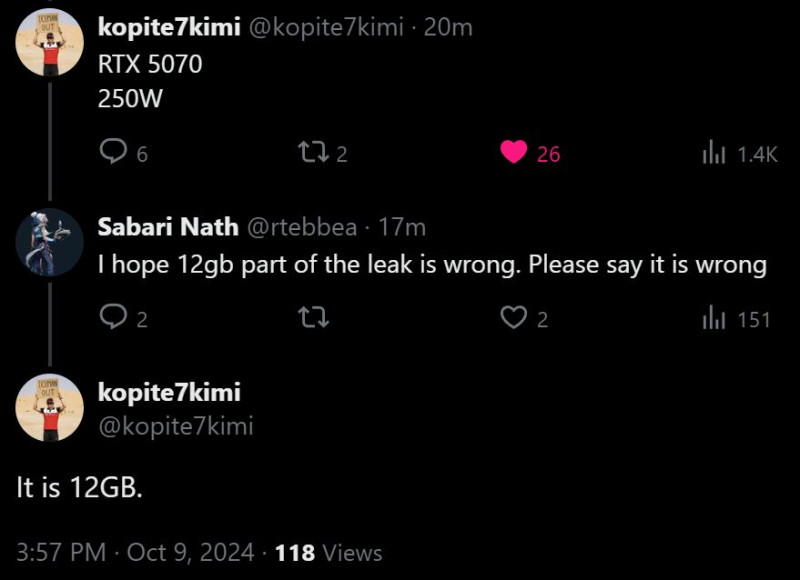The image size is (800, 580).
Task: Open kopite7kimi's avatar on the top tweet
Action: click(49, 41)
